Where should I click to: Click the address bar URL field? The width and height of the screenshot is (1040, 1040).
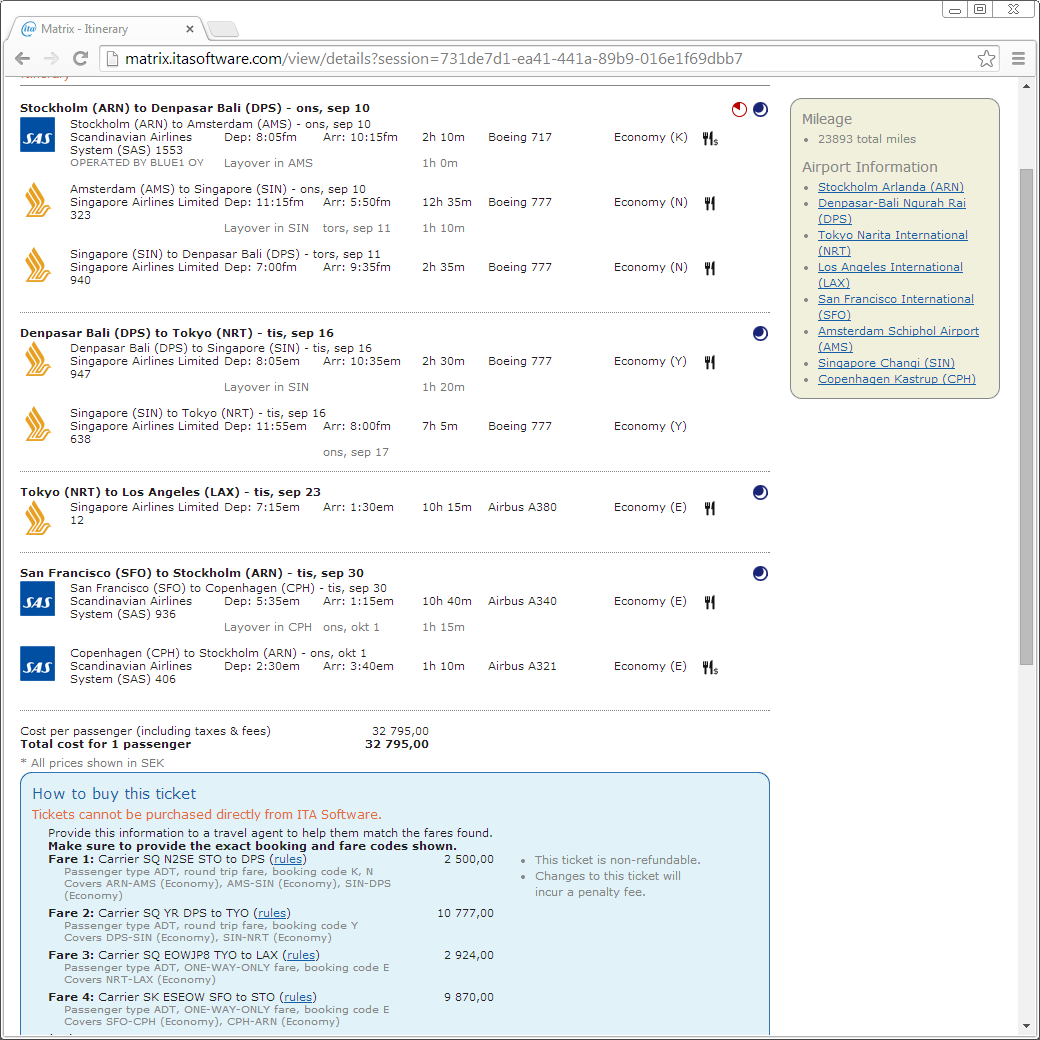click(540, 59)
